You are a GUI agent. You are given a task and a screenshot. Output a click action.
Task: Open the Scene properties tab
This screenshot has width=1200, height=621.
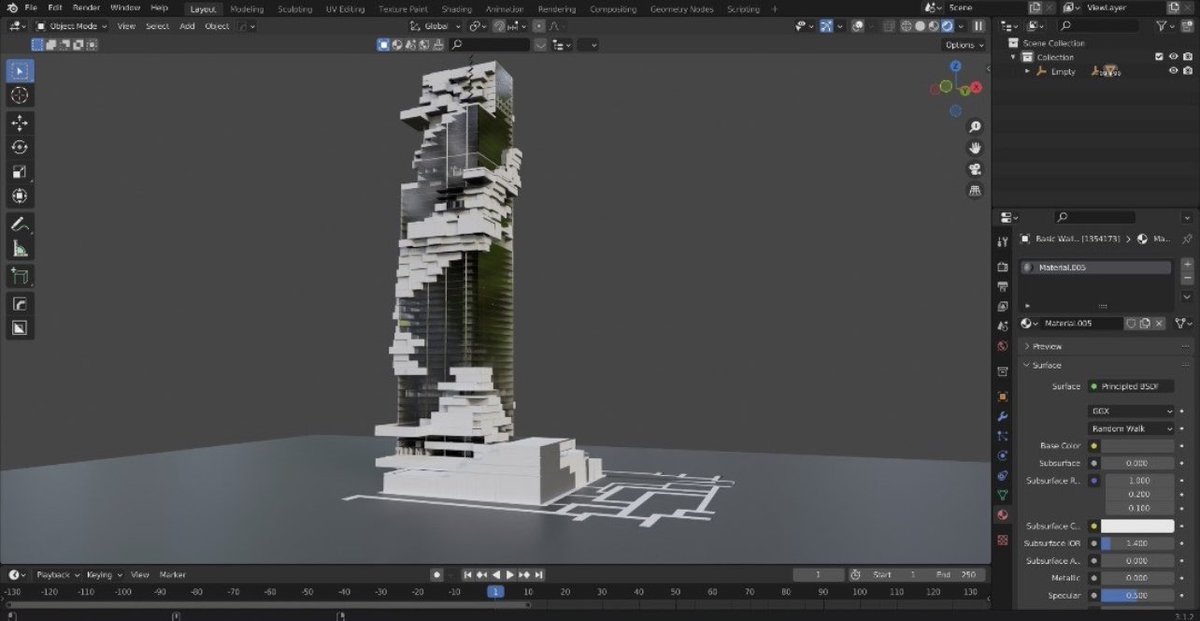[x=1003, y=327]
